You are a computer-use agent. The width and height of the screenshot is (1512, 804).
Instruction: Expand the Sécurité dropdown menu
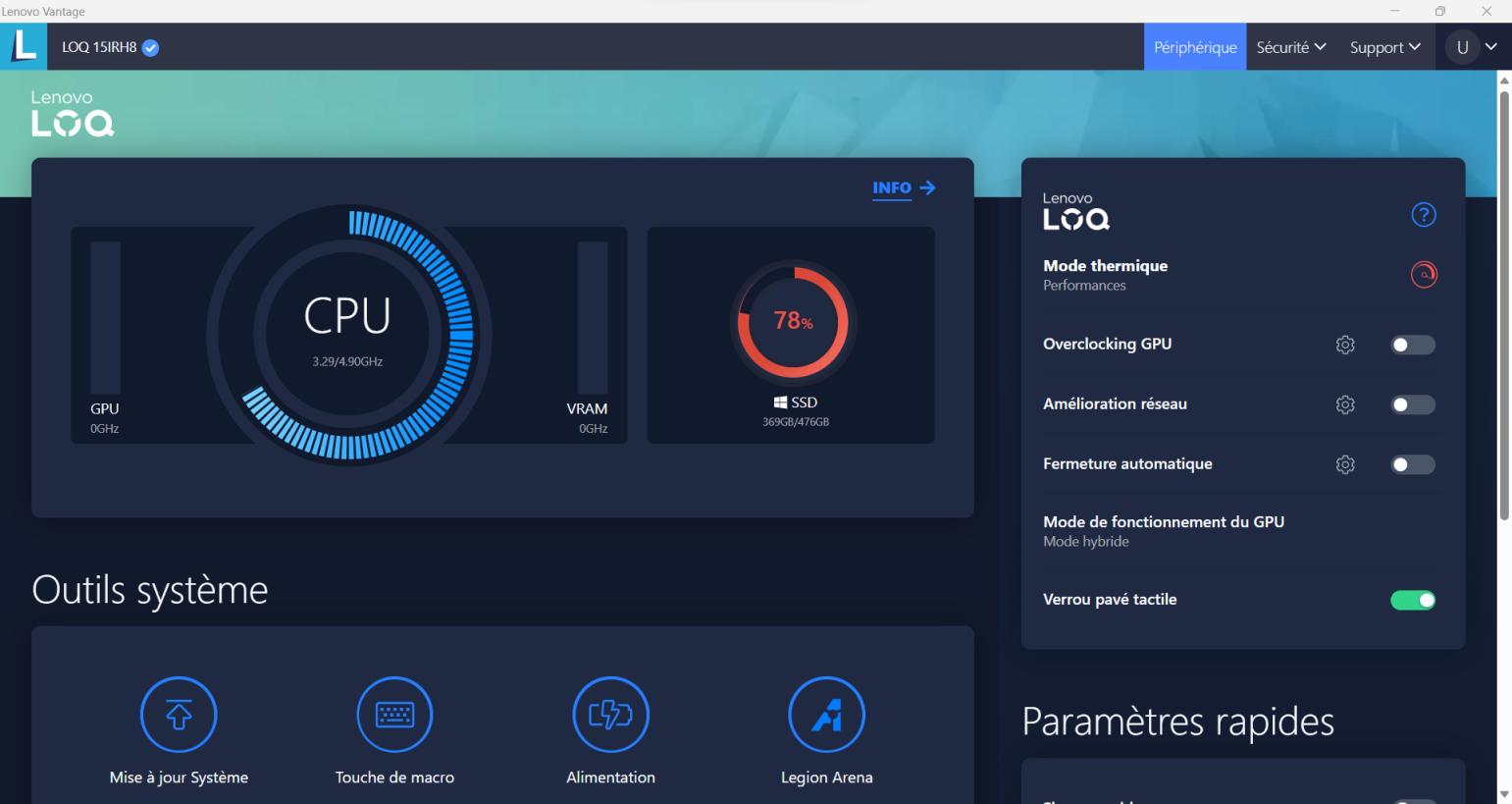(x=1291, y=47)
